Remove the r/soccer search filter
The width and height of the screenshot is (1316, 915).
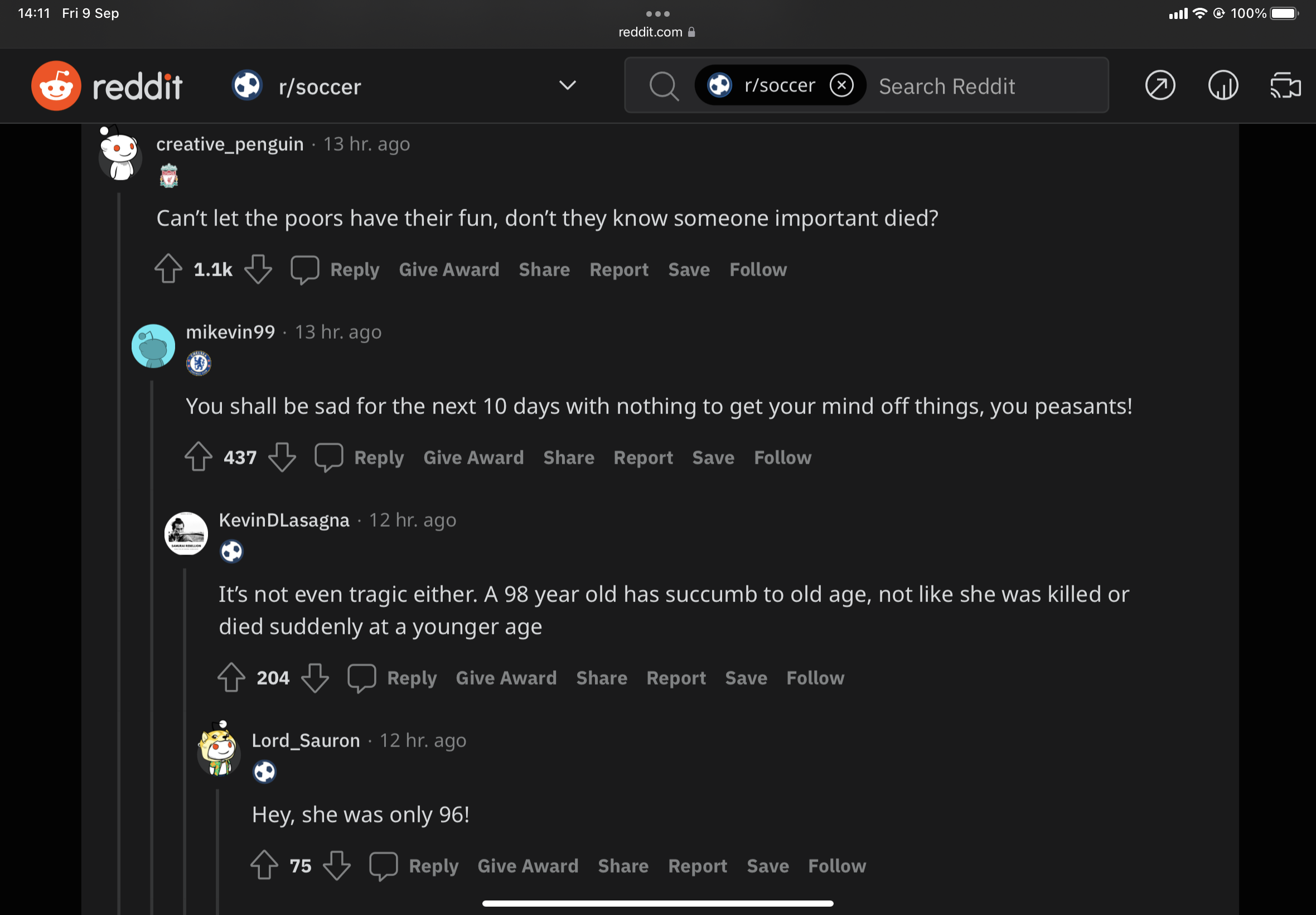tap(841, 85)
